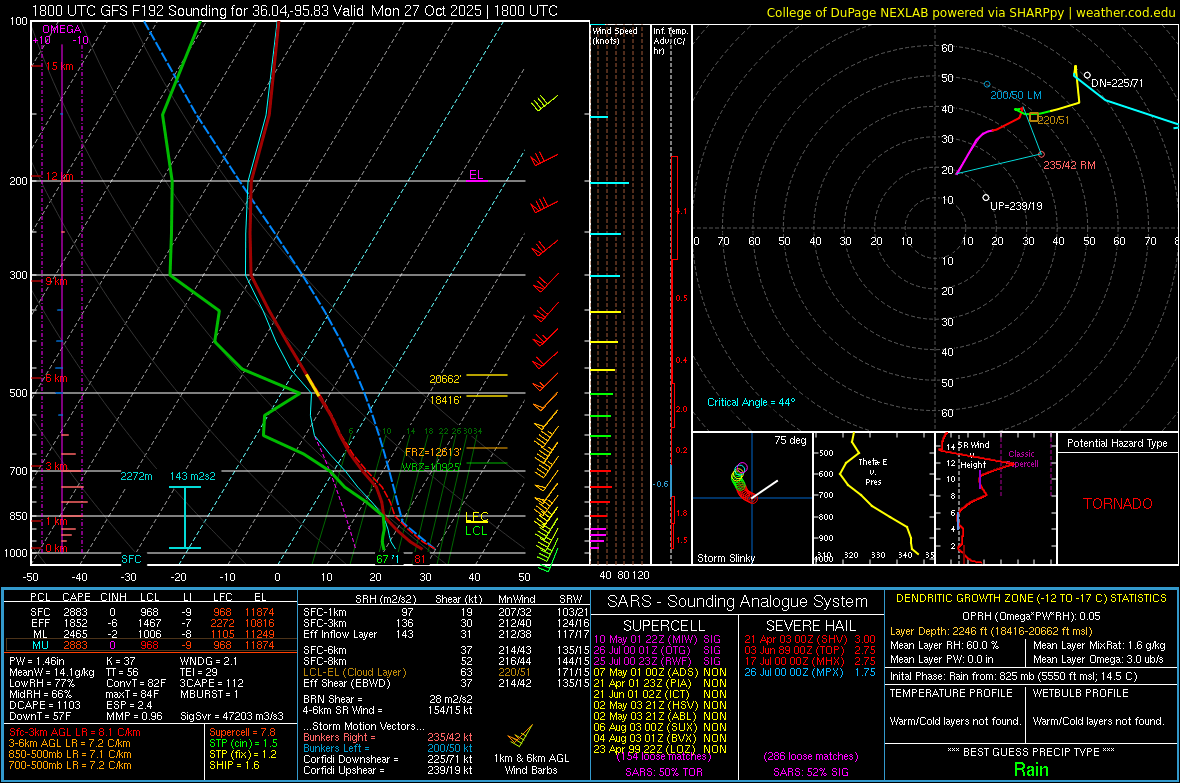Click the green LCL level label
Screen dimensions: 1180x783
tap(476, 531)
